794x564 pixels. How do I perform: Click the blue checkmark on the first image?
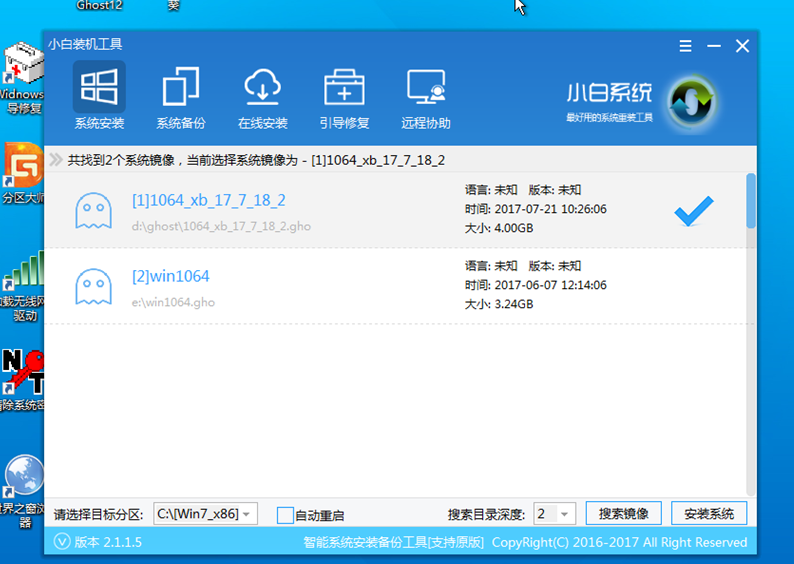694,210
